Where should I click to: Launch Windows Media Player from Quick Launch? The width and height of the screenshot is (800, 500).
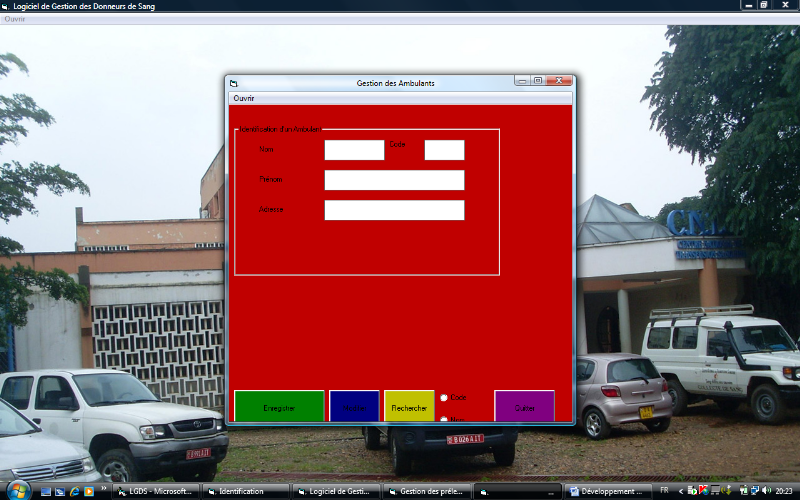(x=89, y=491)
